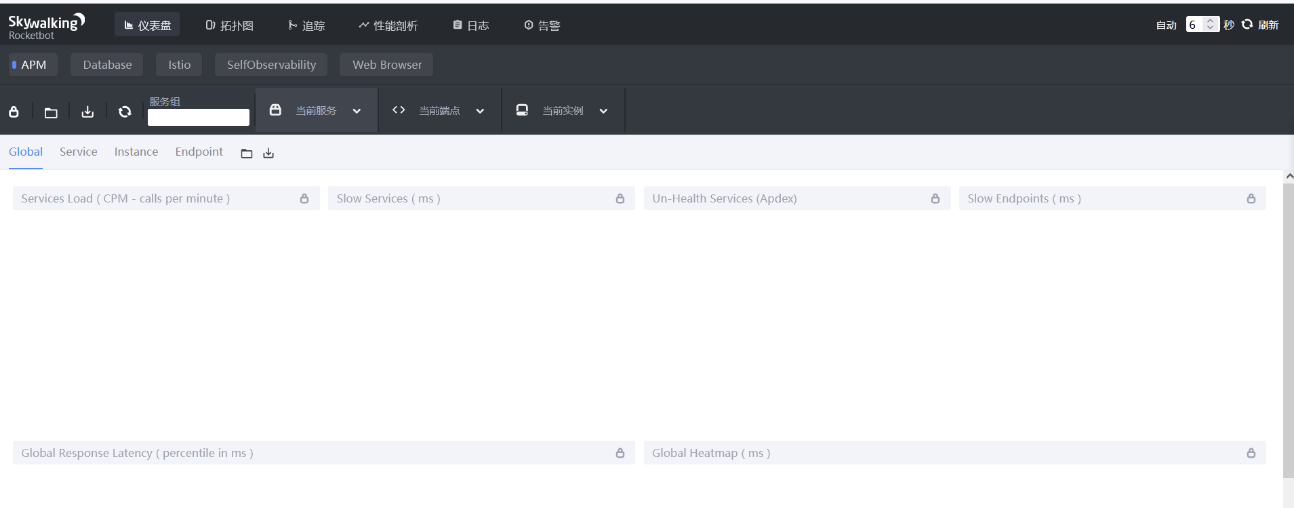Open the 告警 alarm page
The height and width of the screenshot is (508, 1294).
(x=542, y=25)
